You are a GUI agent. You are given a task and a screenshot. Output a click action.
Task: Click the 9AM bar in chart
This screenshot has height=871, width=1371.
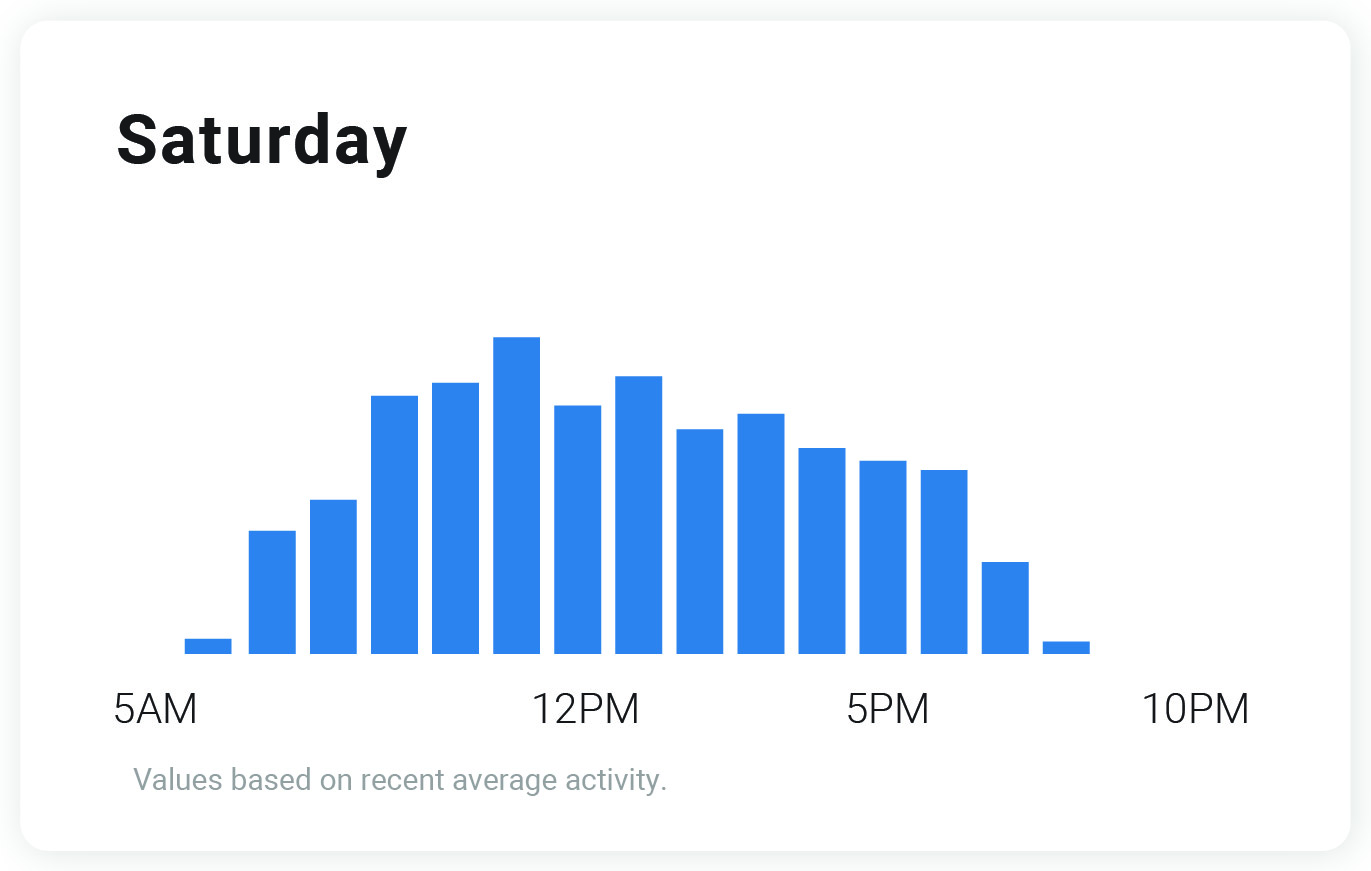[394, 525]
